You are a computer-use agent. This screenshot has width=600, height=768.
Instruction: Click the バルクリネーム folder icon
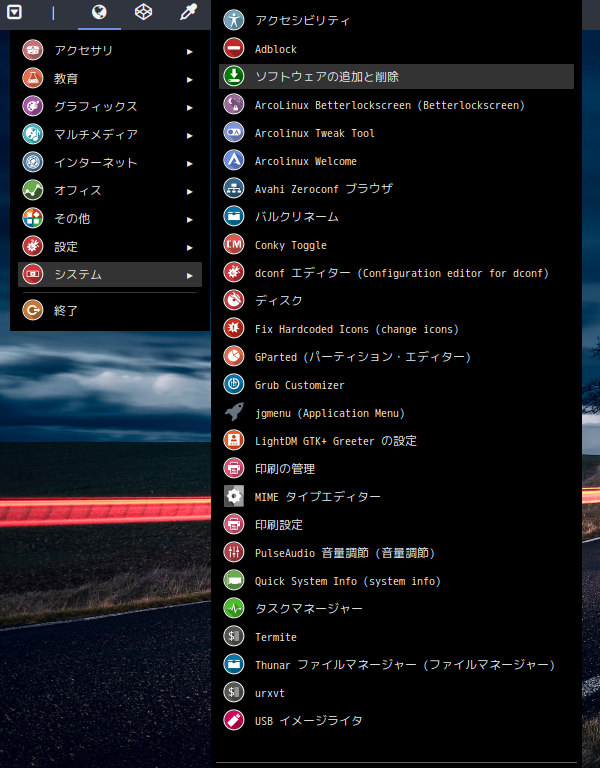[234, 216]
